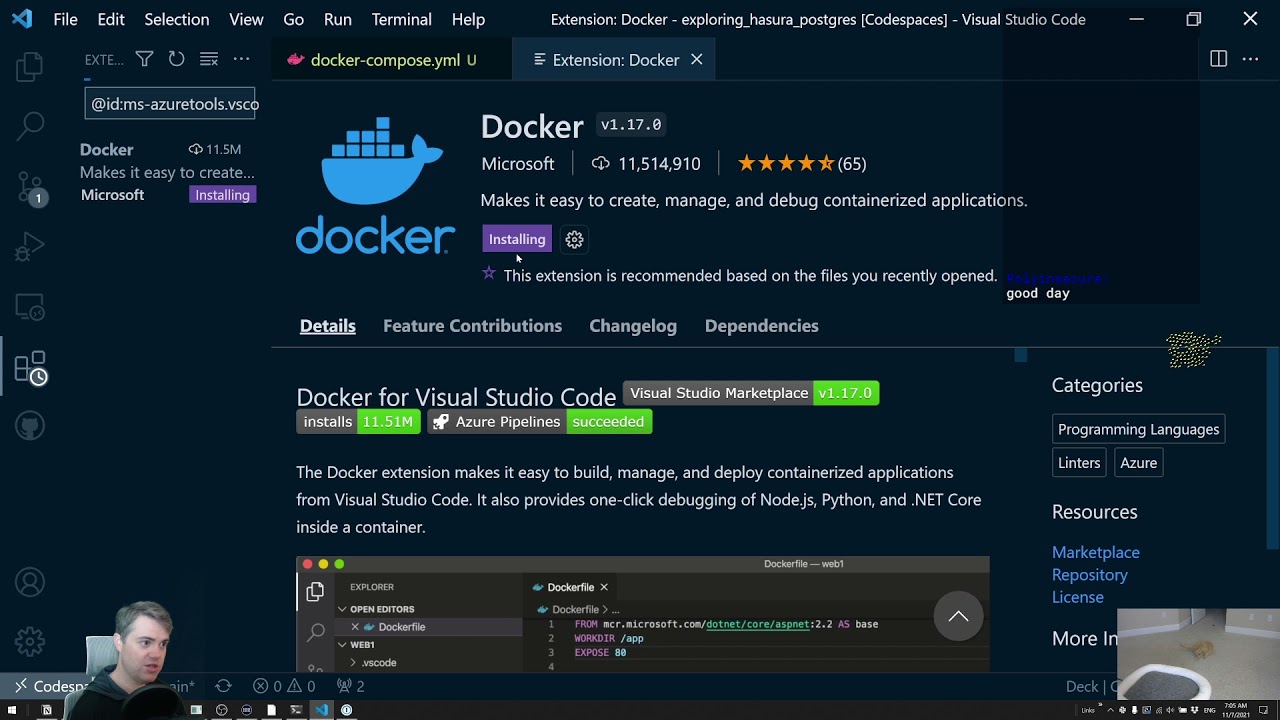Screen dimensions: 1280x720
Task: Switch to the Dependencies tab
Action: 762,326
